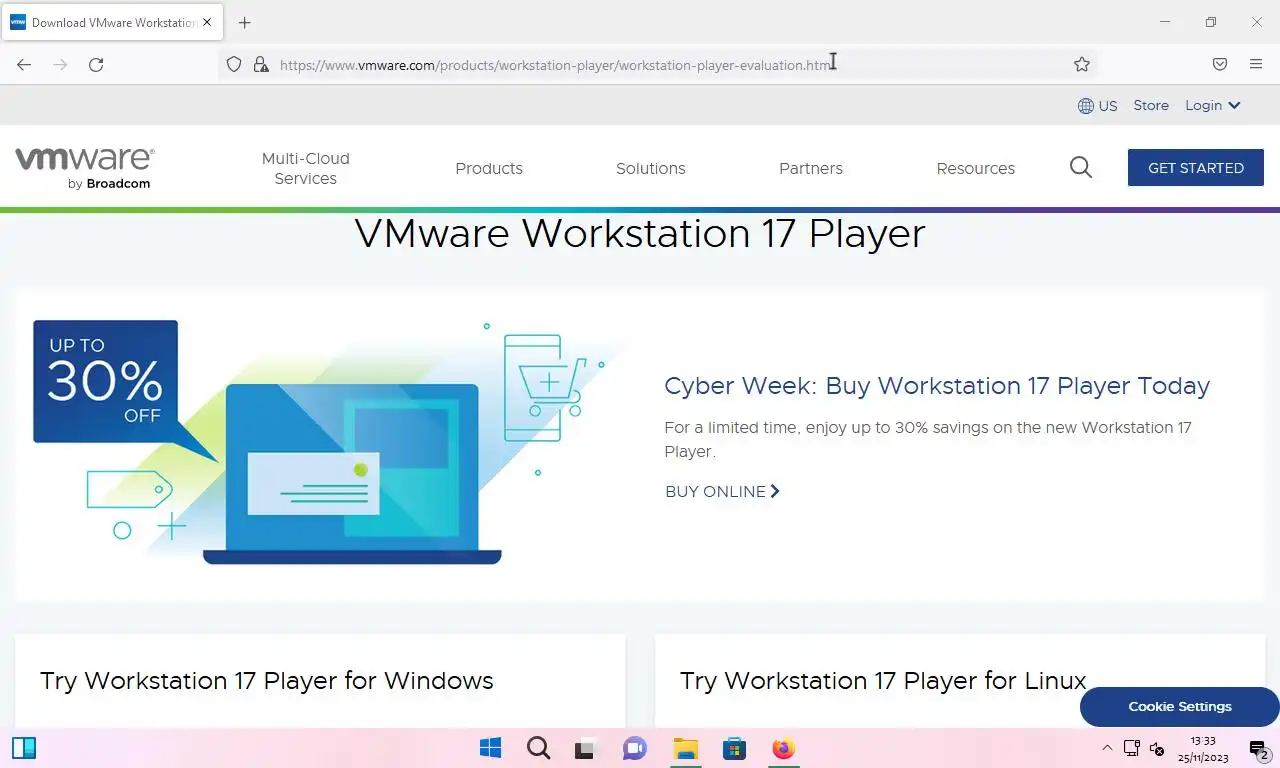This screenshot has height=768, width=1280.
Task: Show site security padlock information
Action: 261,64
